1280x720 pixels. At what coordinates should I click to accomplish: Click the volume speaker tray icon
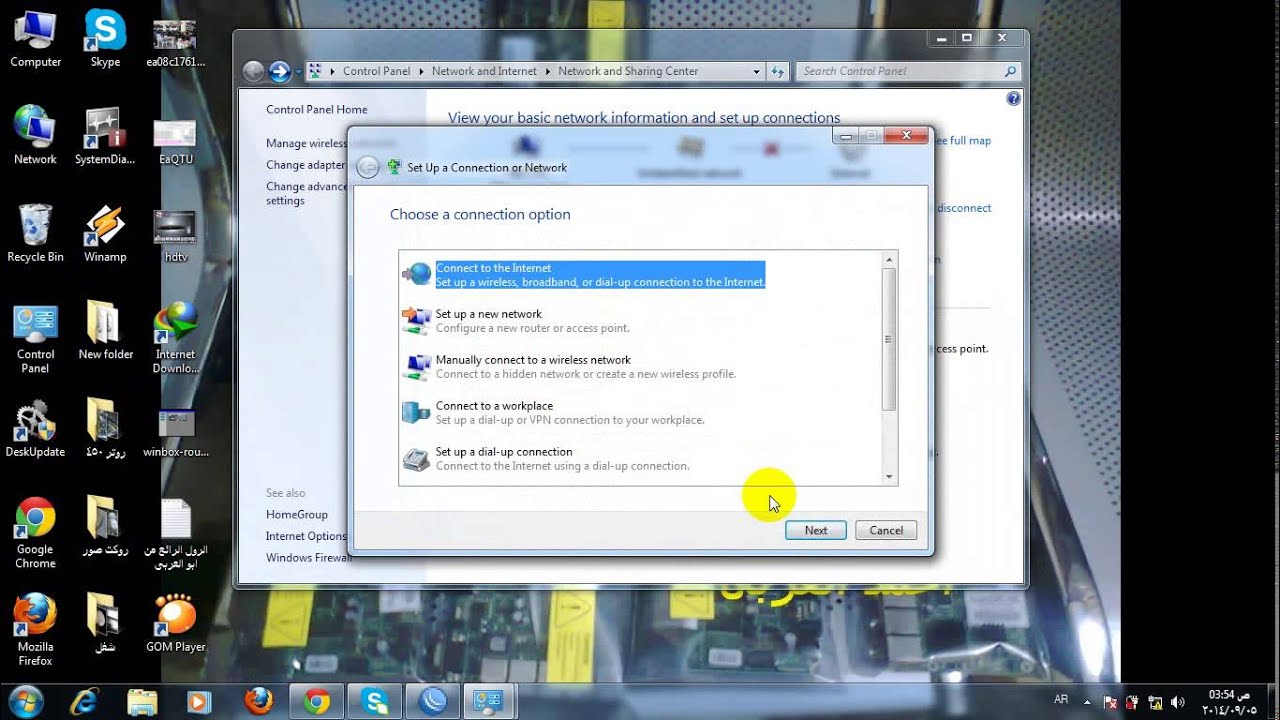pos(1177,702)
